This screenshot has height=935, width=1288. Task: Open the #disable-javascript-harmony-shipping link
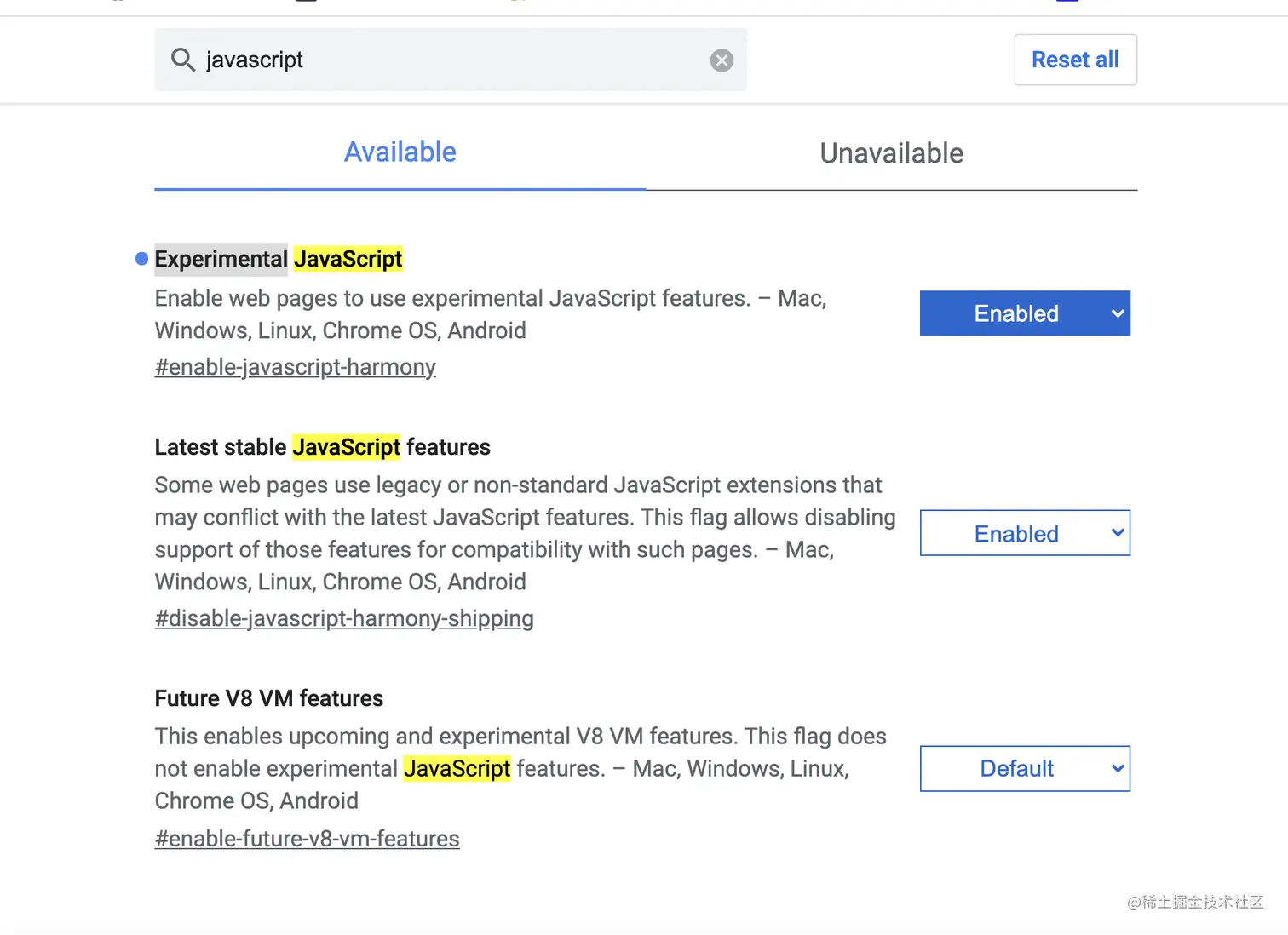(x=344, y=618)
